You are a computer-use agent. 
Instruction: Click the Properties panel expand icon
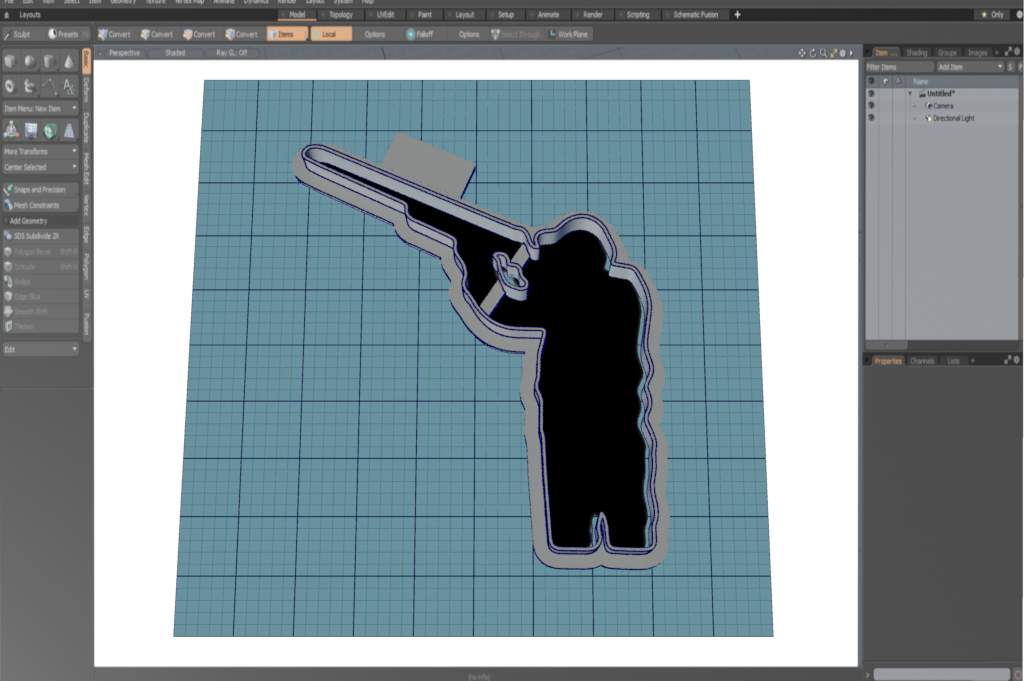pyautogui.click(x=1008, y=360)
